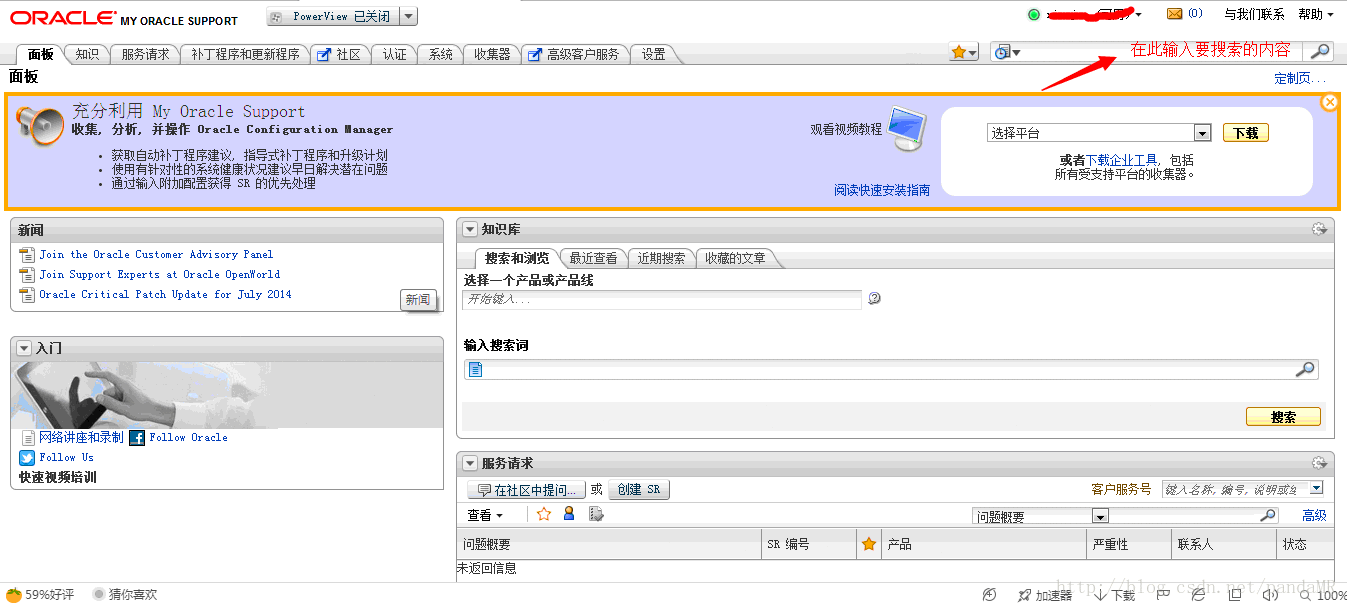The width and height of the screenshot is (1347, 607).
Task: Click document icon in knowledge search box
Action: (476, 369)
